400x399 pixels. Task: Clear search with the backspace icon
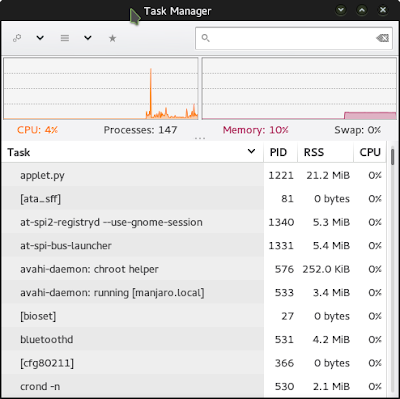click(x=382, y=38)
